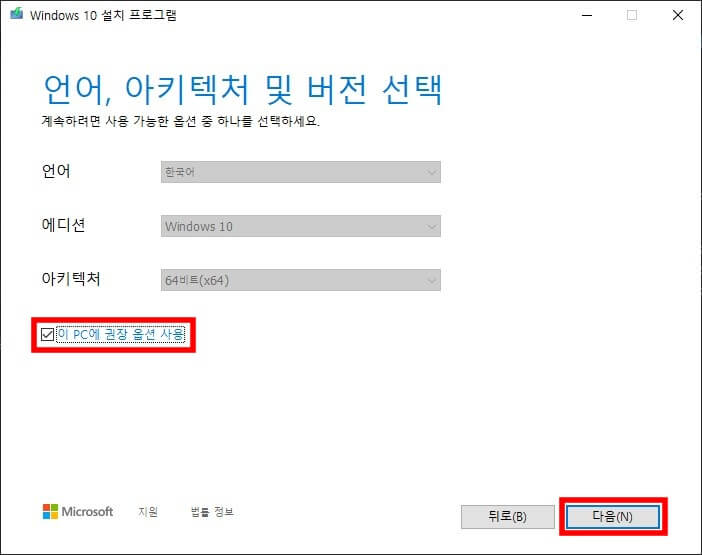Close the Windows 10 setup window
Viewport: 702px width, 555px height.
(x=678, y=15)
